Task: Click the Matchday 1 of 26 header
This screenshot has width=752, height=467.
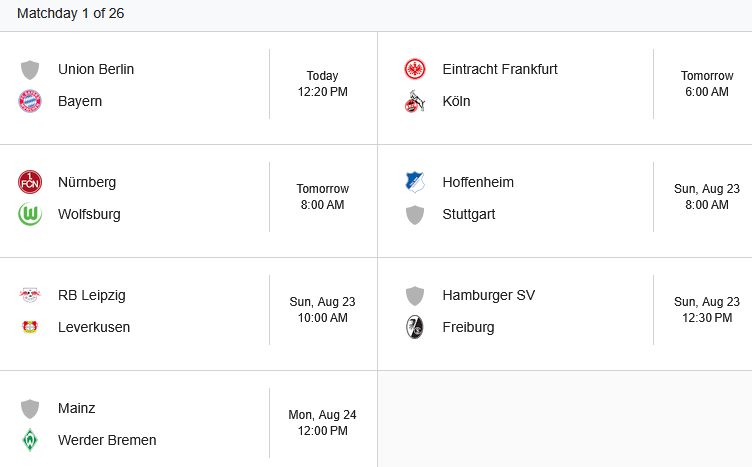Action: coord(70,13)
